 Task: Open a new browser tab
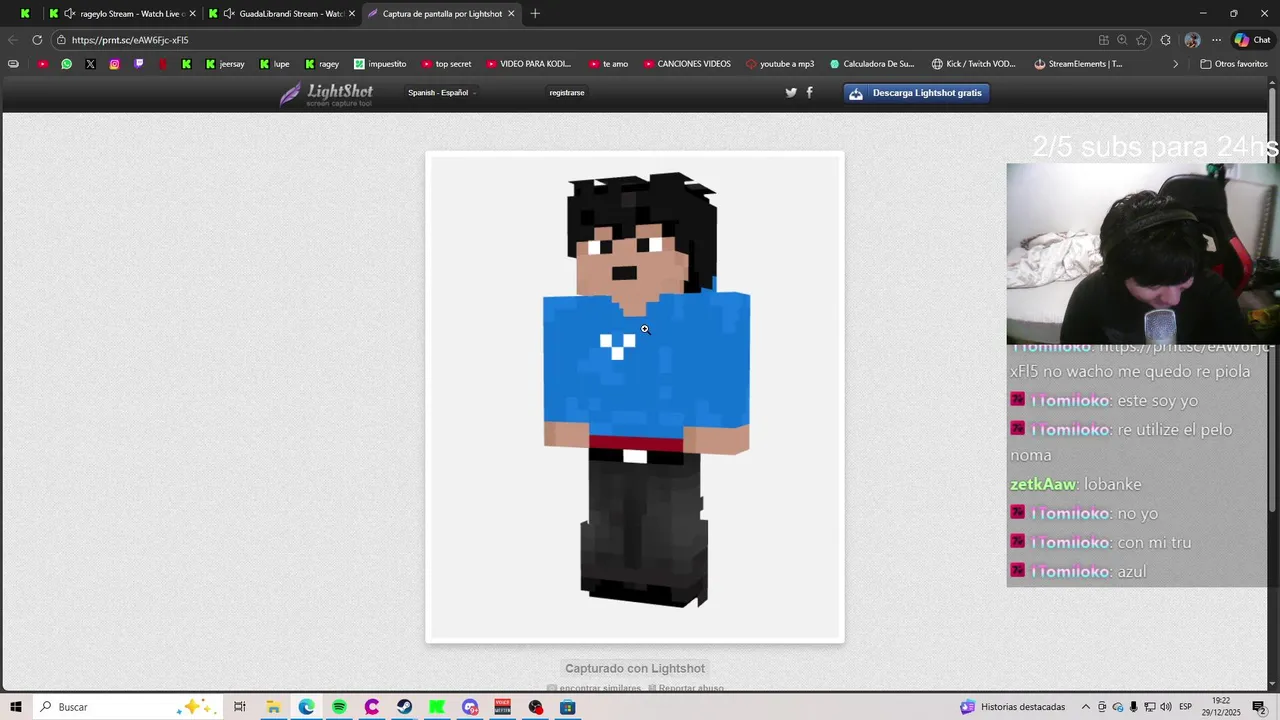(535, 14)
